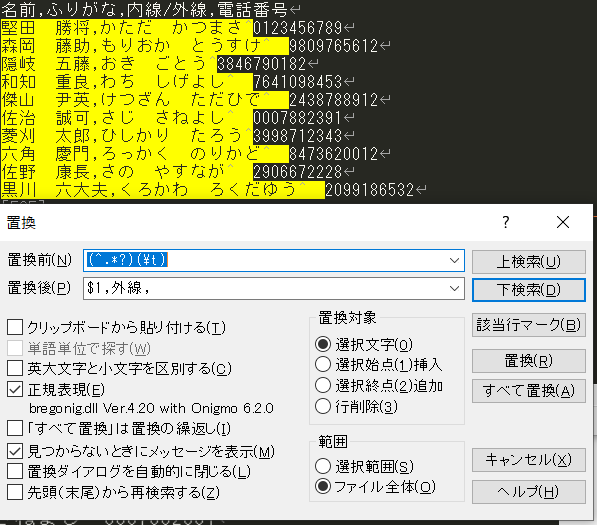Screen dimensions: 597x525
Task: Toggle 英大文字と小文字を区別する(C) checkbox
Action: [x=15, y=368]
